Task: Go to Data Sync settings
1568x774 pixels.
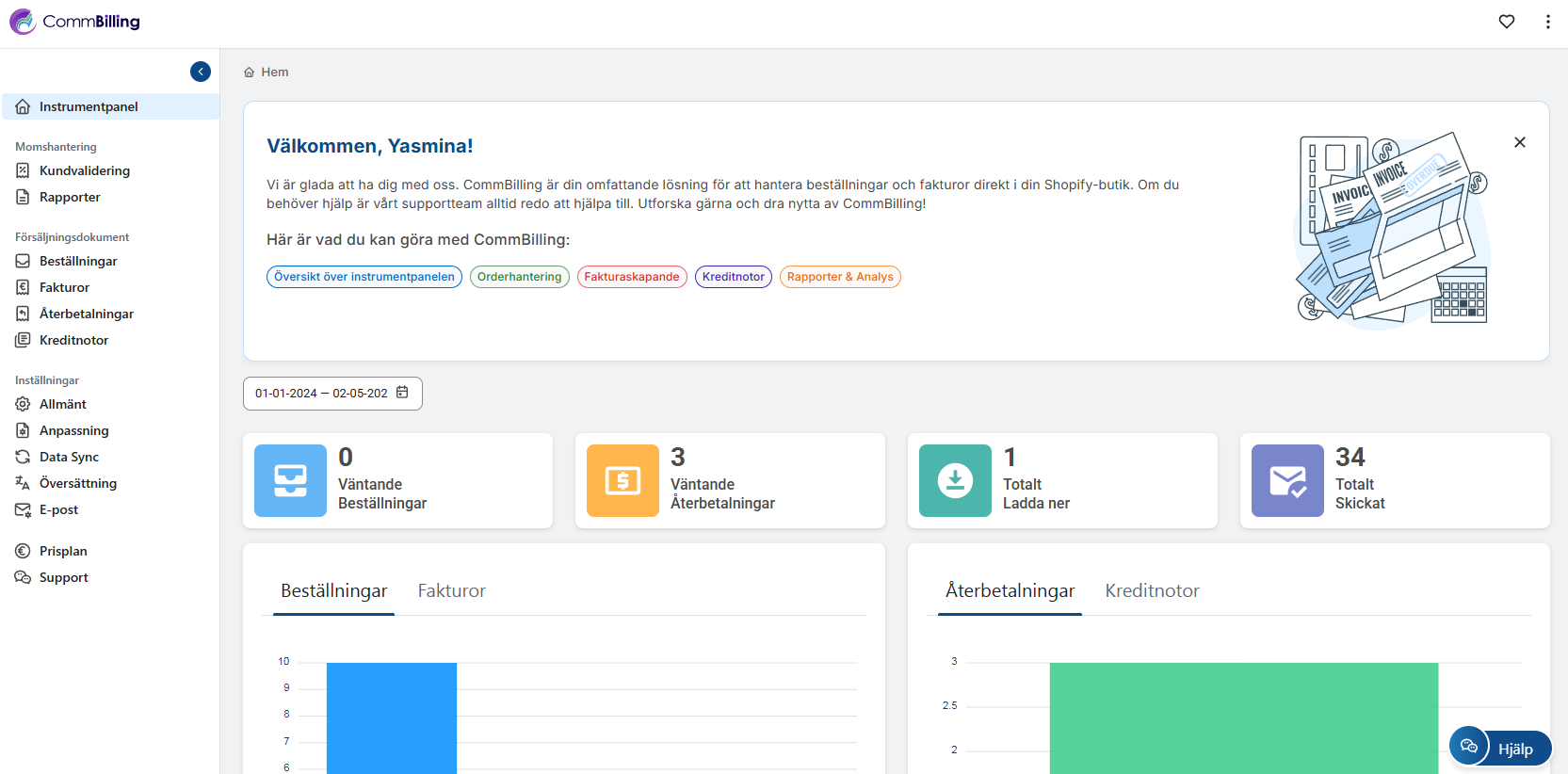Action: tap(69, 457)
